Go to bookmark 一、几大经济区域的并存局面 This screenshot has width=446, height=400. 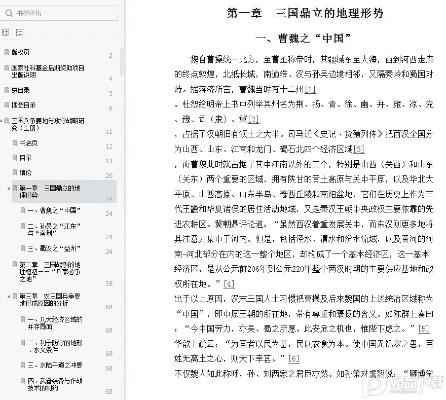click(x=55, y=323)
